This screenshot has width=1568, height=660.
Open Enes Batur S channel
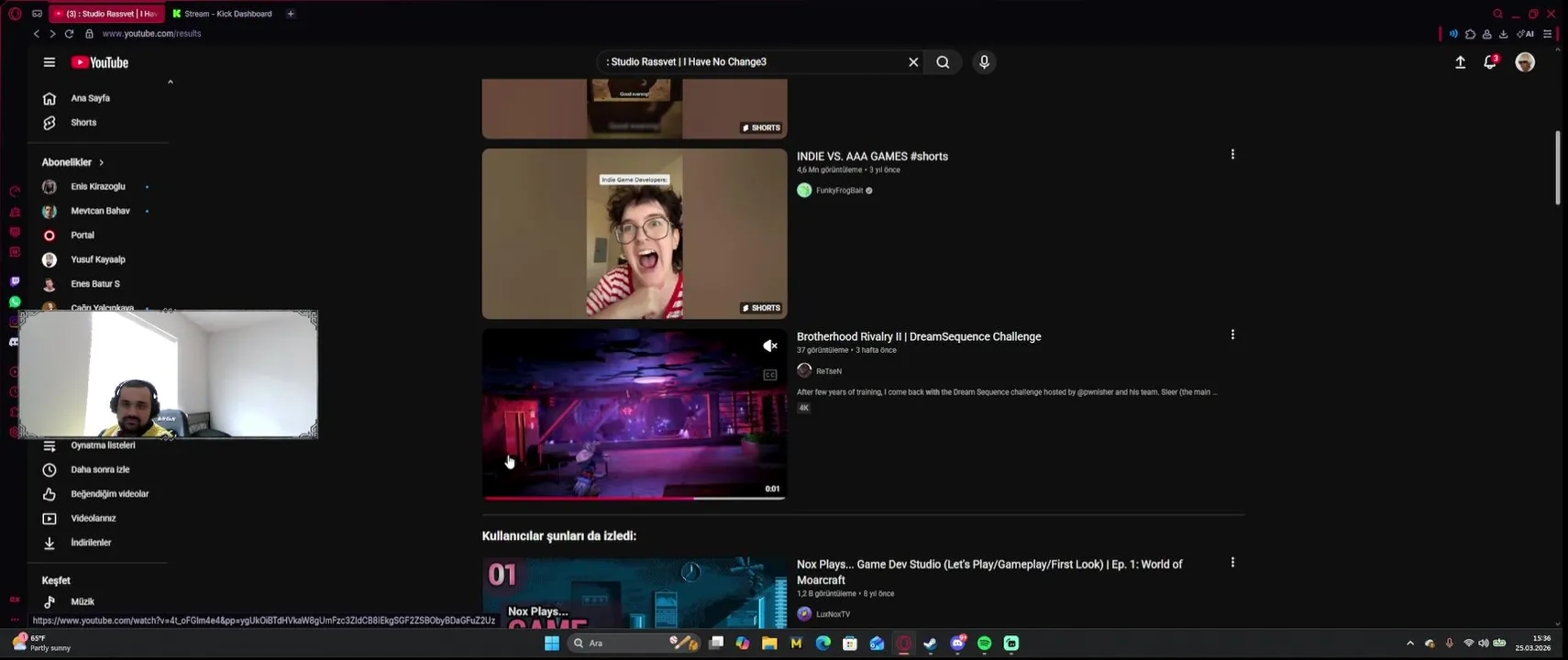tap(95, 284)
